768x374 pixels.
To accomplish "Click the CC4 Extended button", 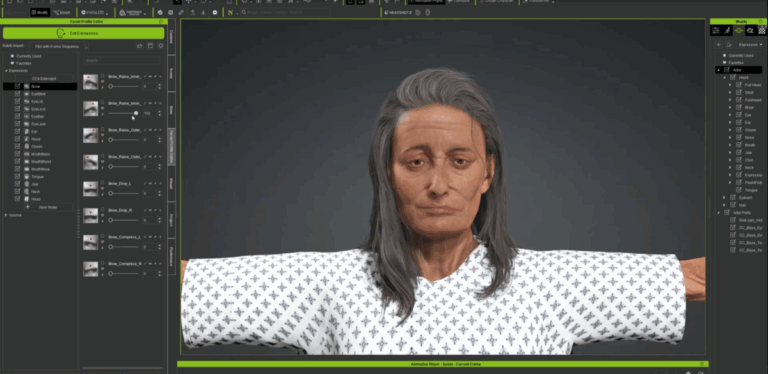I will (44, 78).
